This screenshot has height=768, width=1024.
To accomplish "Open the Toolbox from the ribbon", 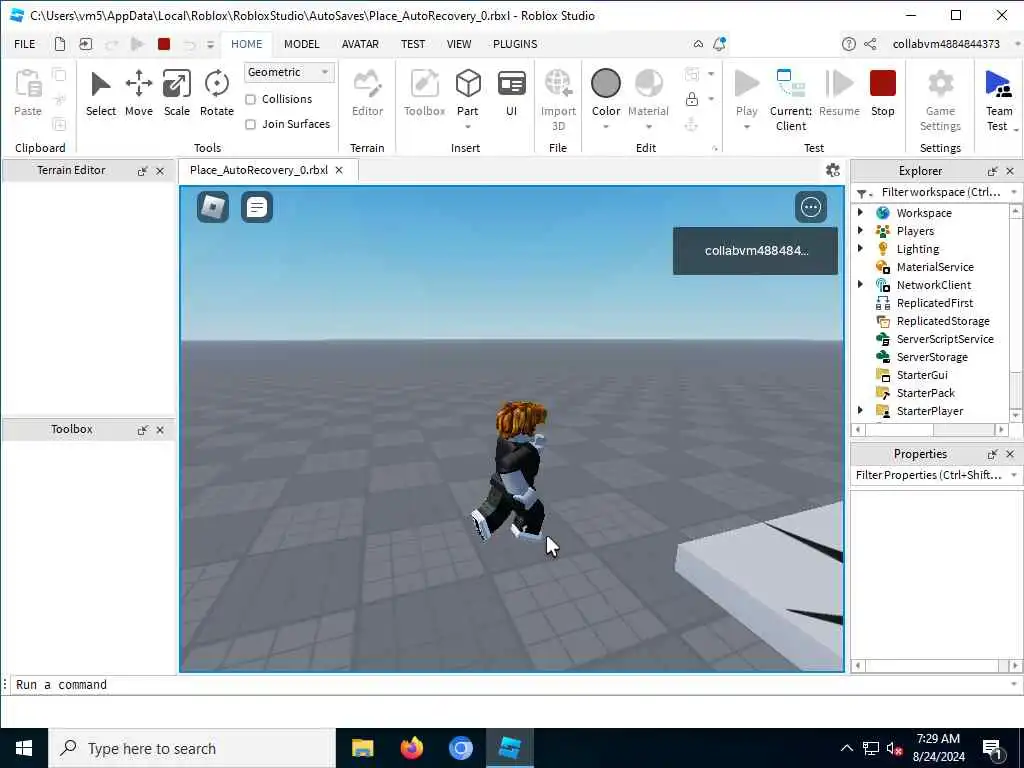I will [x=424, y=94].
